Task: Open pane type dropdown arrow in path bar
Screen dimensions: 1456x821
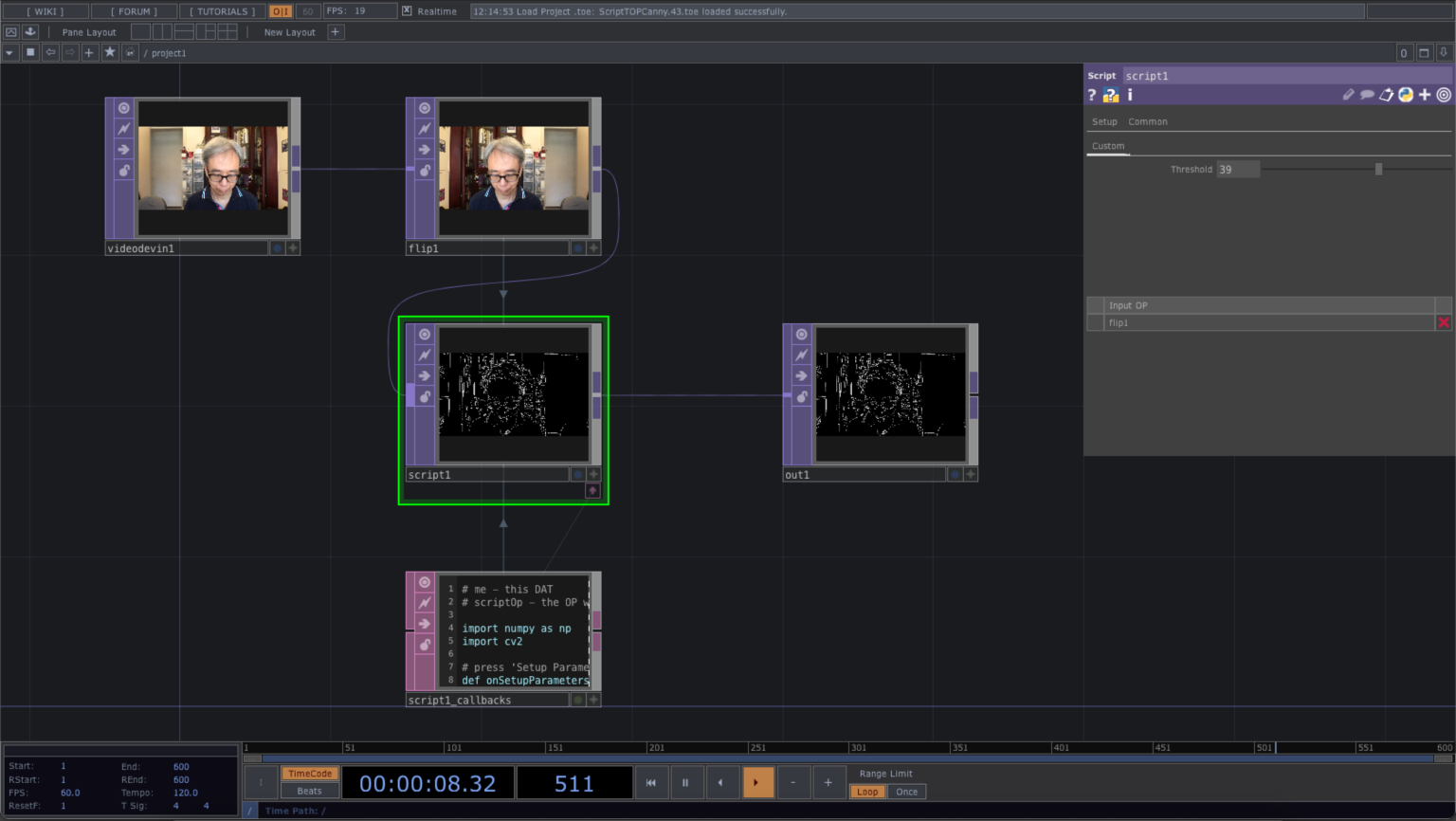Action: pyautogui.click(x=9, y=52)
